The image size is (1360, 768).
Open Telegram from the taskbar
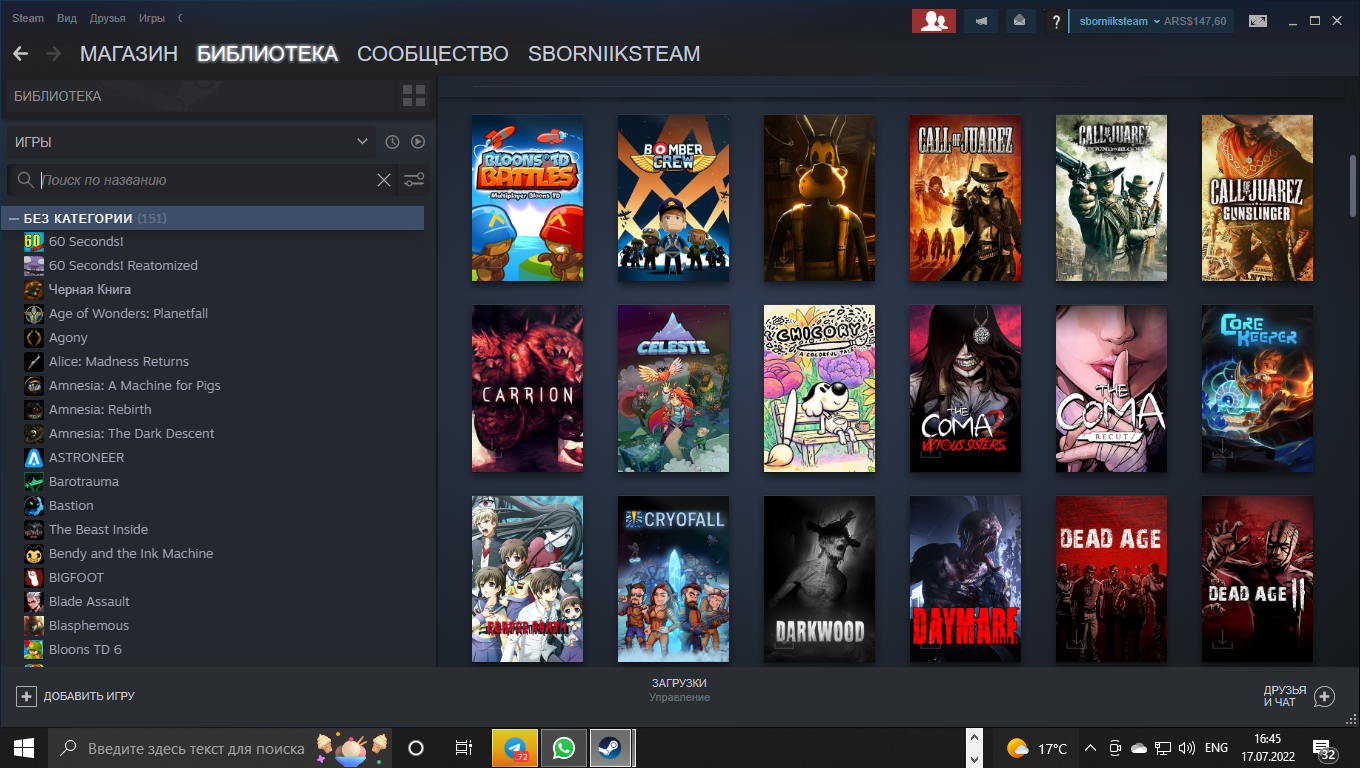click(x=515, y=748)
